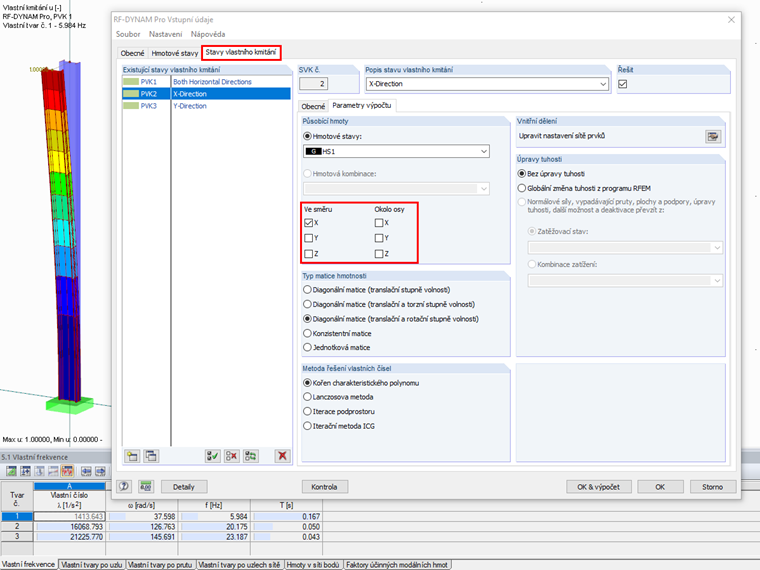Screen dimensions: 760x570
Task: Toggle highlighted waveform icon in table toolbar
Action: [x=67, y=471]
